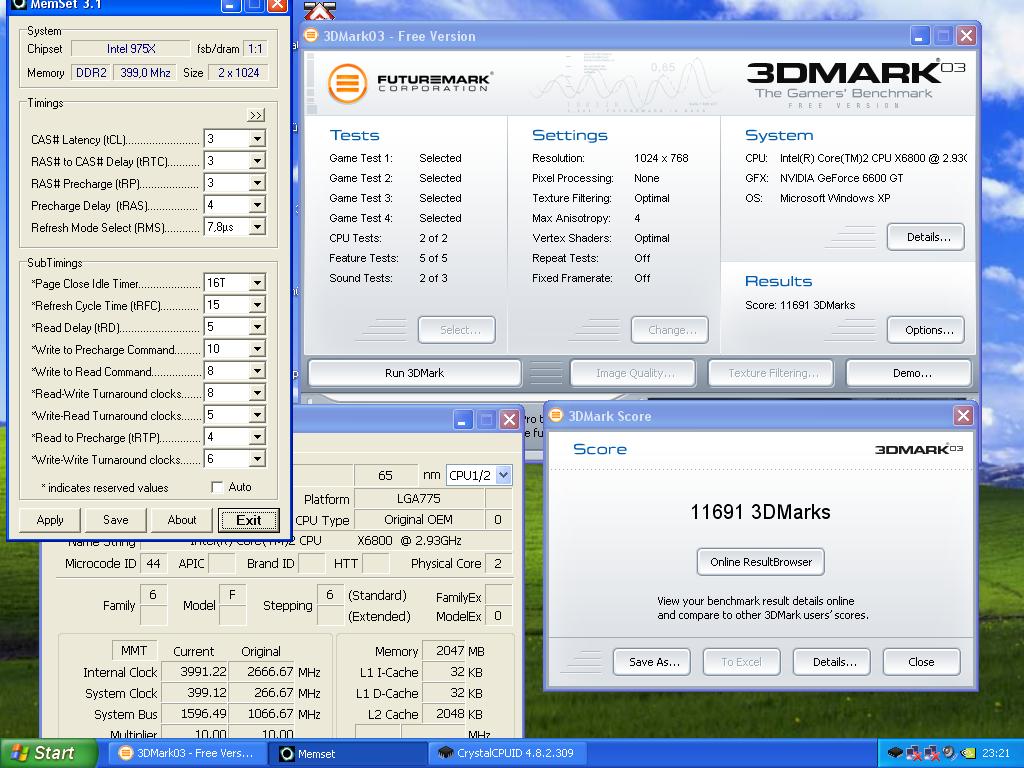1024x768 pixels.
Task: Click the Save button in MemSet
Action: pyautogui.click(x=115, y=520)
